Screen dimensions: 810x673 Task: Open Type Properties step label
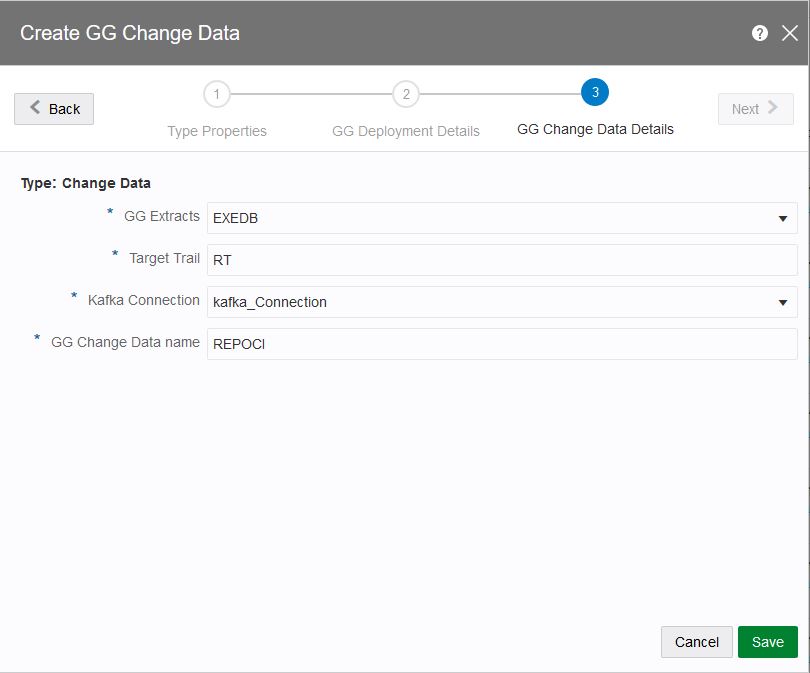coord(217,131)
